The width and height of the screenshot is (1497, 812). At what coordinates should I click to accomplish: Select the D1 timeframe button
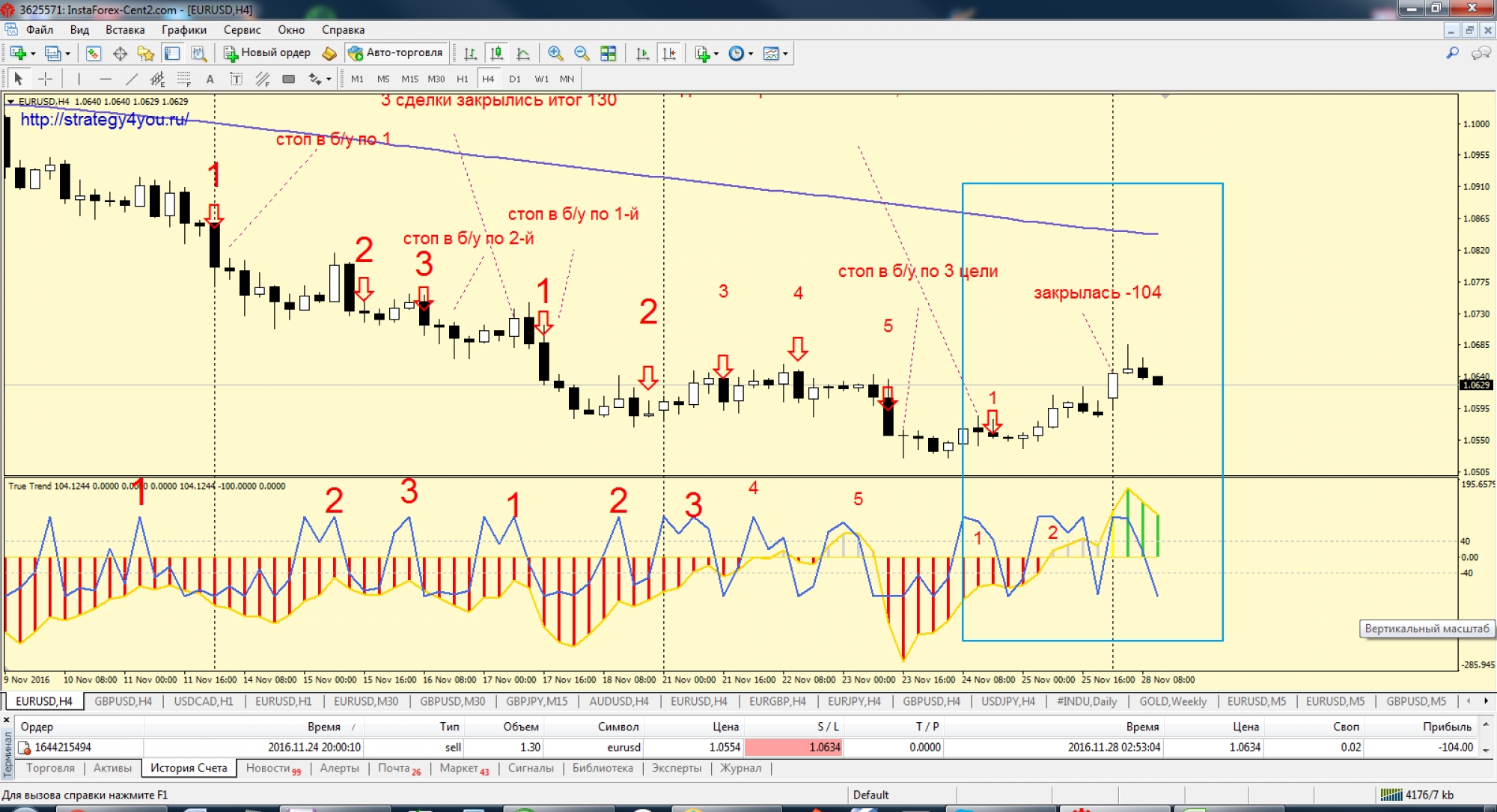point(514,79)
